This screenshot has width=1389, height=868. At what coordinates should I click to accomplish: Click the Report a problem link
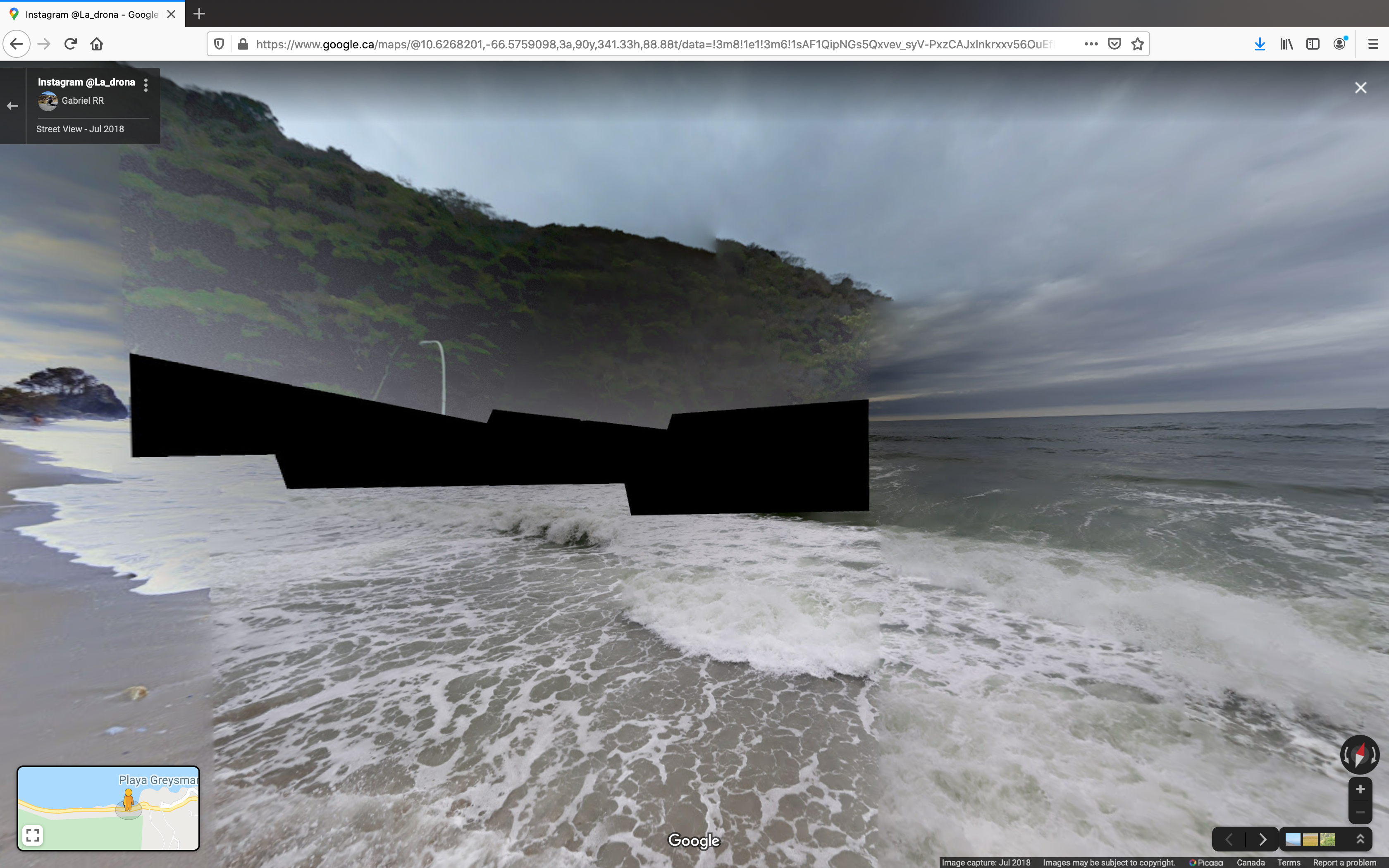coord(1344,862)
